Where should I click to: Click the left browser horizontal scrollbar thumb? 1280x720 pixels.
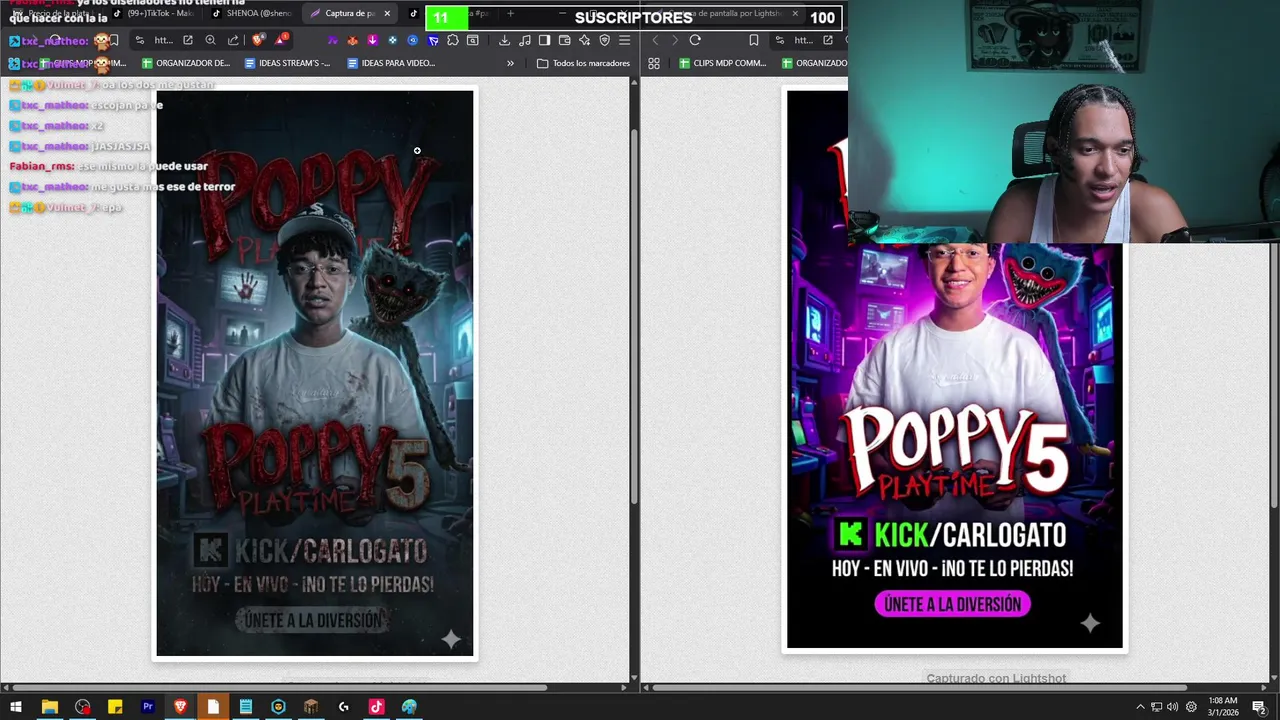pos(280,687)
